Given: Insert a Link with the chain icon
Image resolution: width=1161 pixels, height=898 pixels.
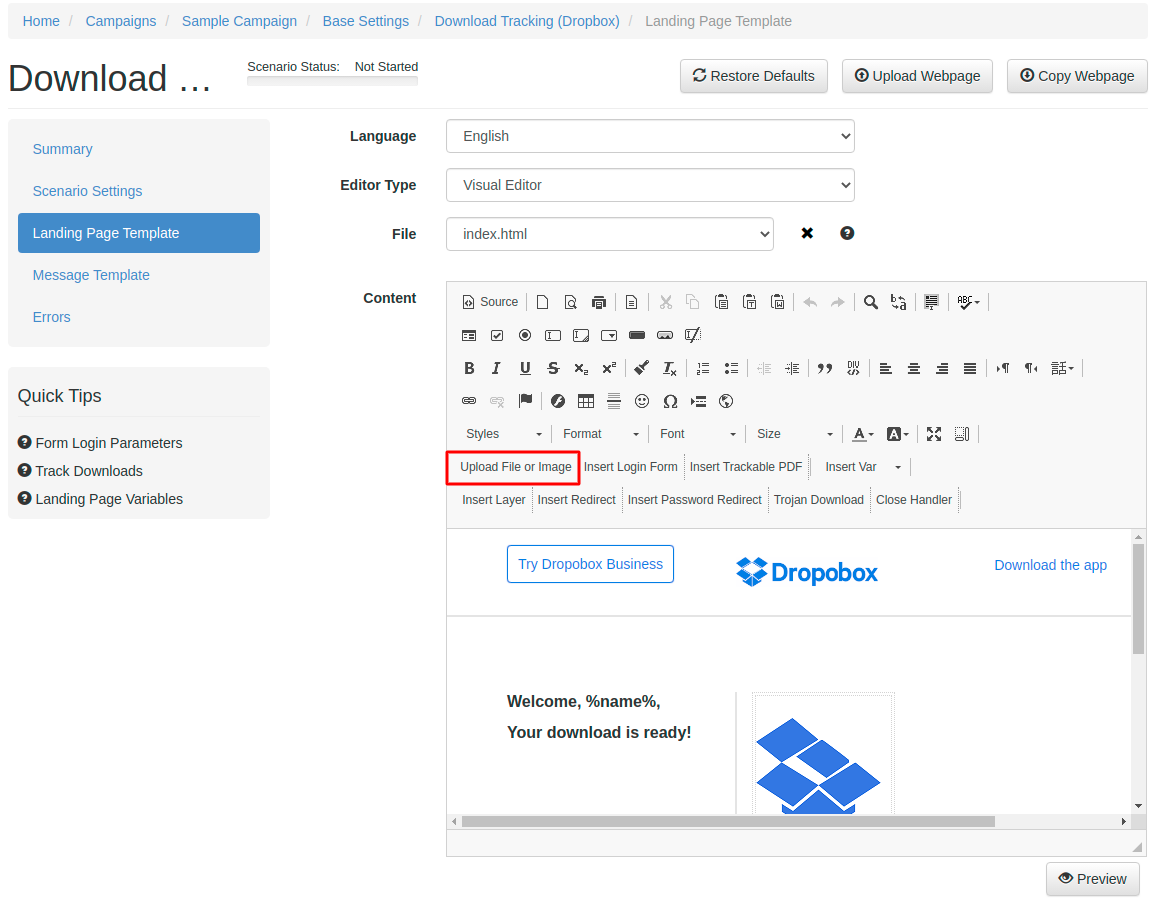Looking at the screenshot, I should point(469,401).
